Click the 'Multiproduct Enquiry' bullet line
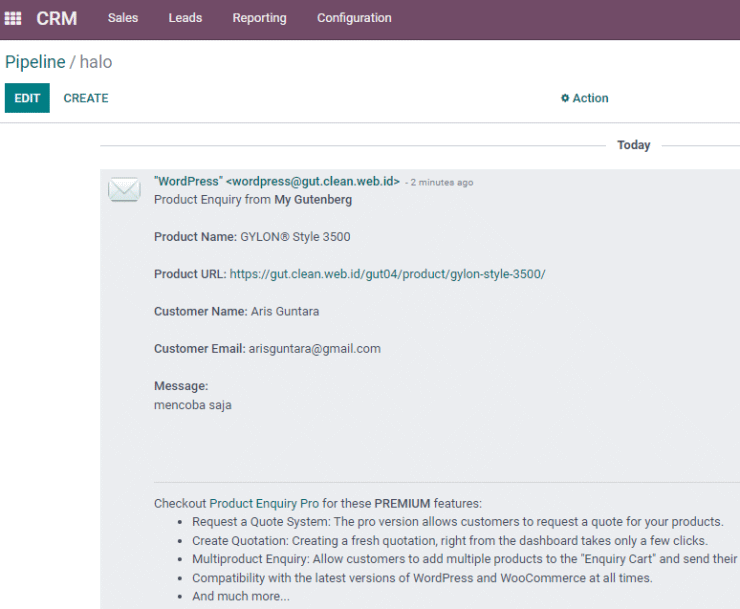 [464, 559]
